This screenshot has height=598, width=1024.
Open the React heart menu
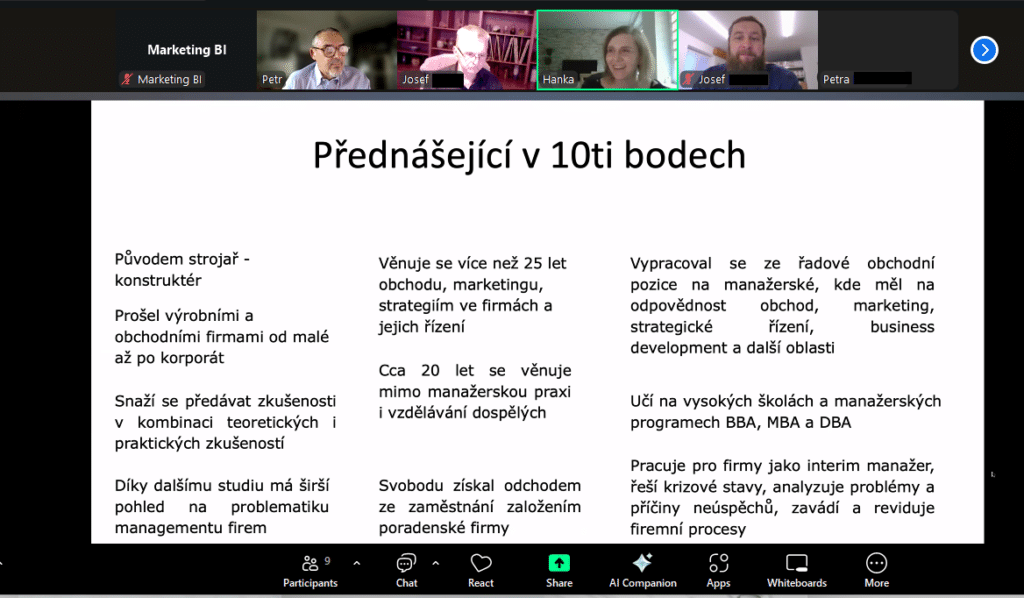click(x=481, y=571)
